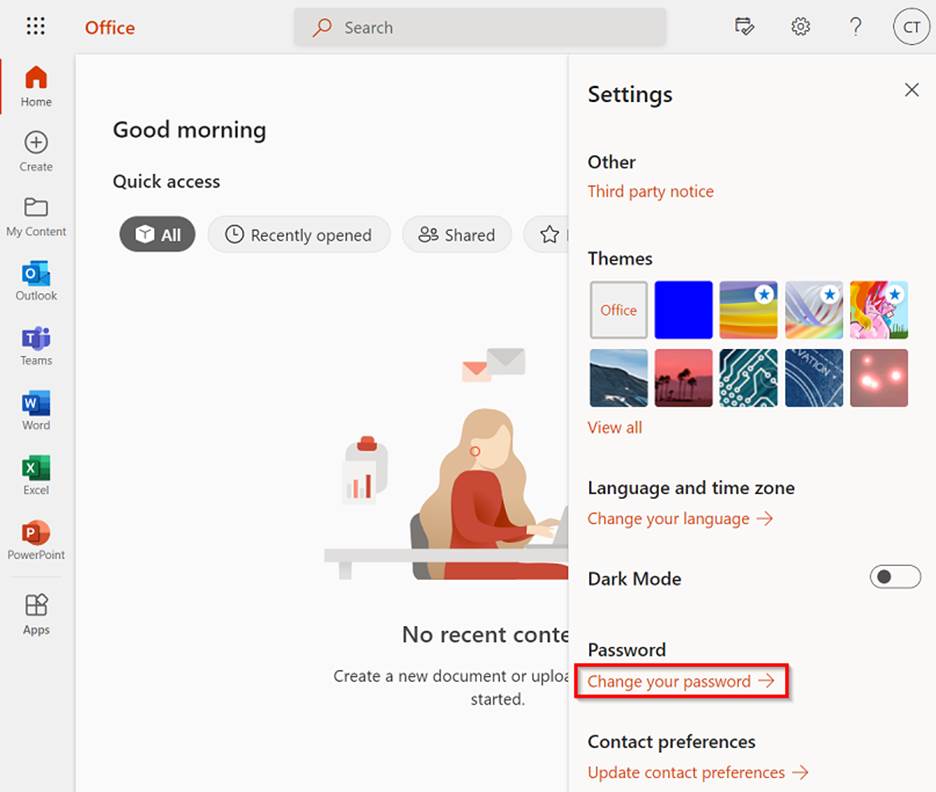Select the Shared filter pill
The height and width of the screenshot is (792, 936).
point(456,235)
